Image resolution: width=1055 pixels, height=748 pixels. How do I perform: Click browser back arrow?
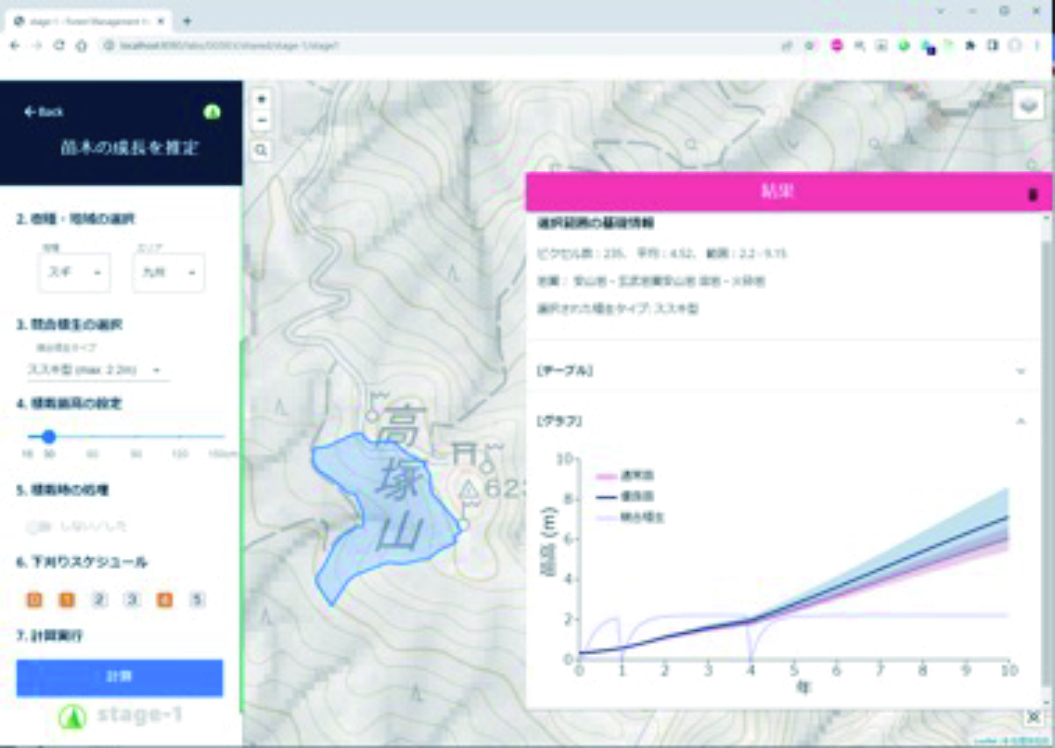coord(15,46)
